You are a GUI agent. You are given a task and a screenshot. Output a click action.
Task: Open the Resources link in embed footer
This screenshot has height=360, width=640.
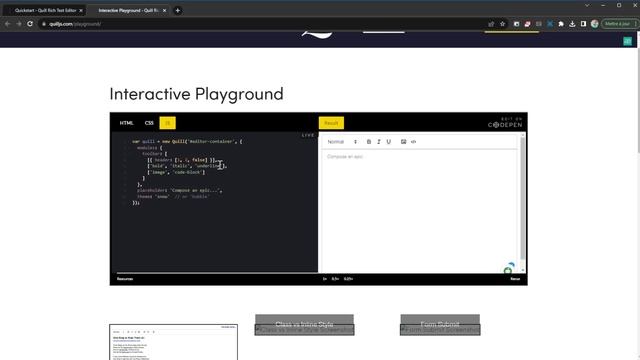pos(125,279)
